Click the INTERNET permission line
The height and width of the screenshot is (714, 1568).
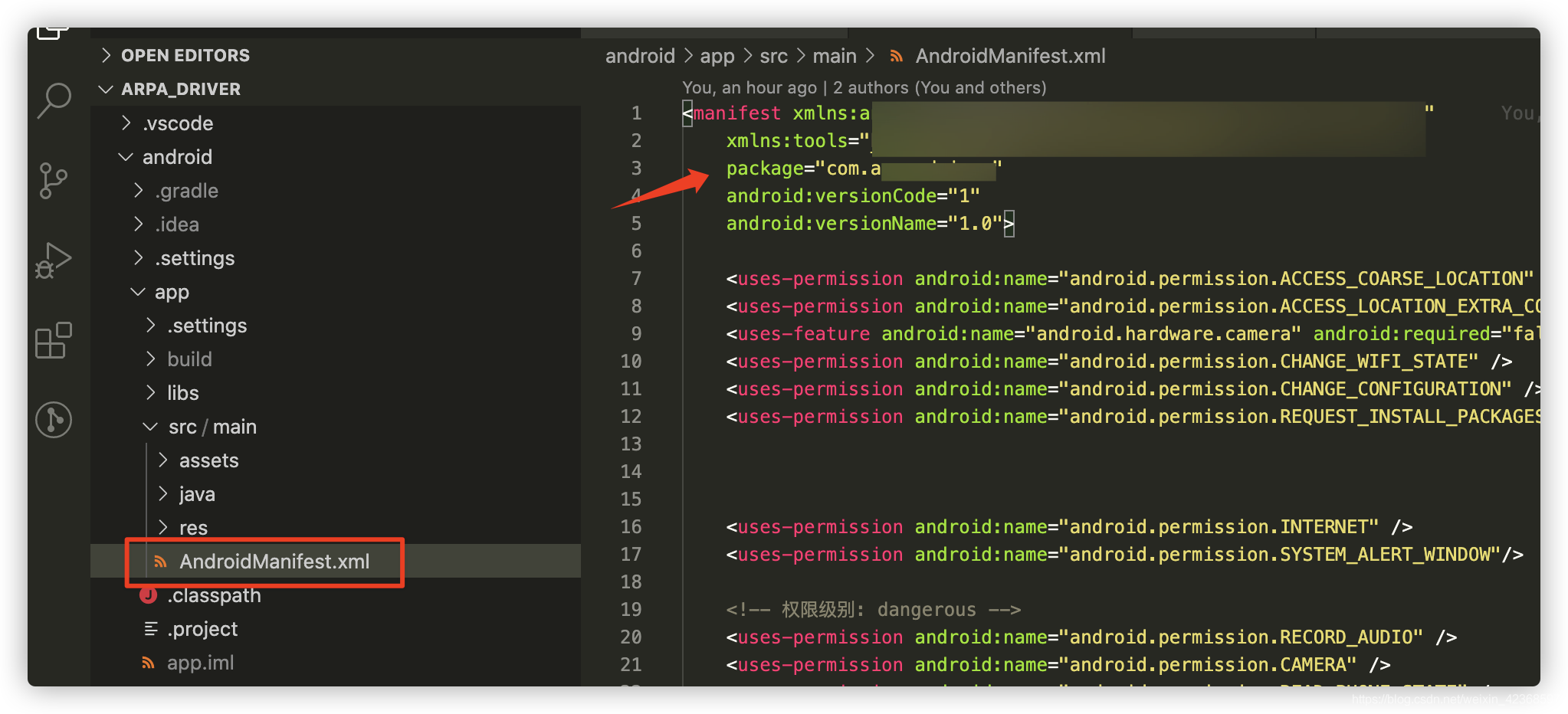click(x=1069, y=527)
